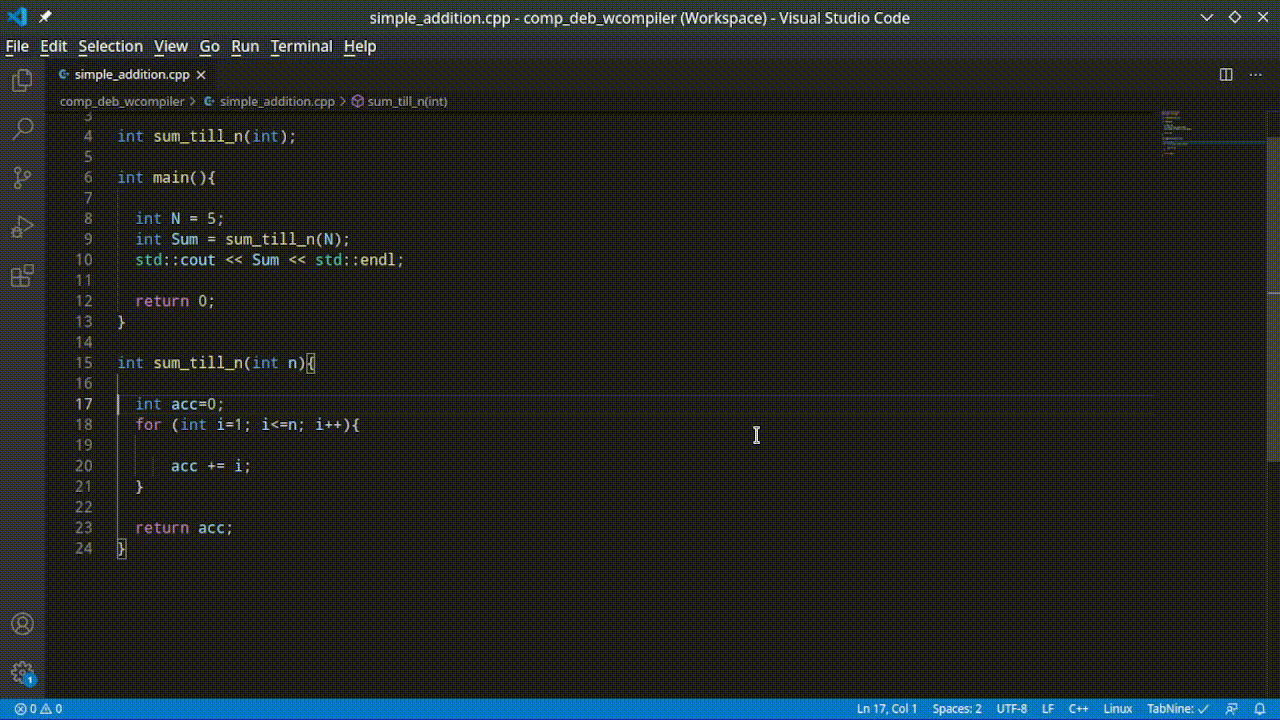Open the Extensions view
Screen dimensions: 1280x720
(22, 276)
